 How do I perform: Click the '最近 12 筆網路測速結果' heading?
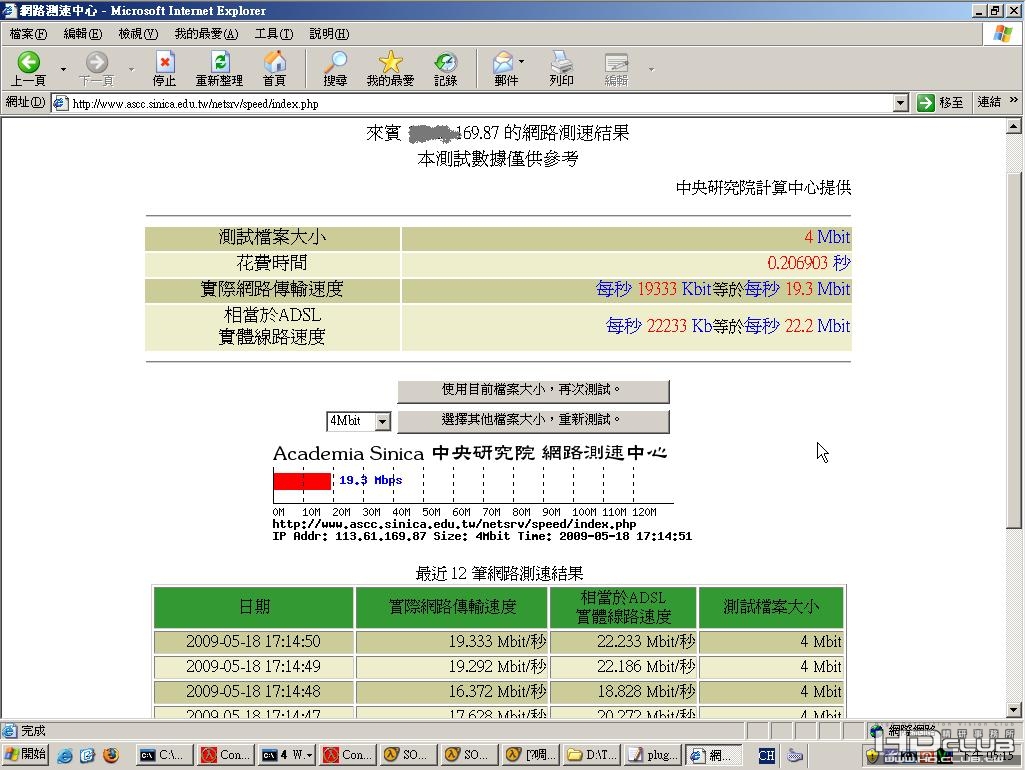[x=499, y=574]
